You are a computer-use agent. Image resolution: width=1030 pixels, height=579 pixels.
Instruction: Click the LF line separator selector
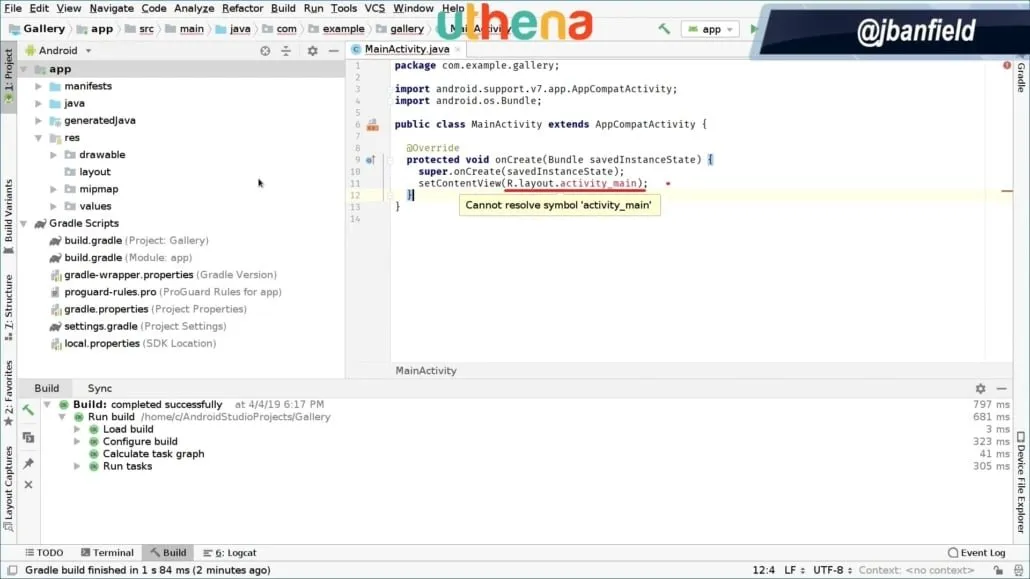point(794,570)
